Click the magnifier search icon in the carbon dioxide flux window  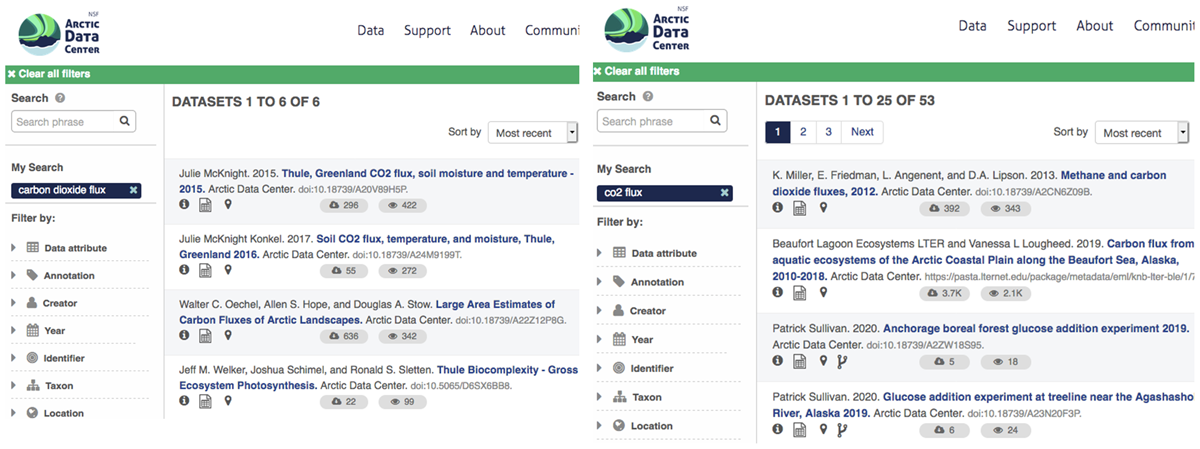125,121
